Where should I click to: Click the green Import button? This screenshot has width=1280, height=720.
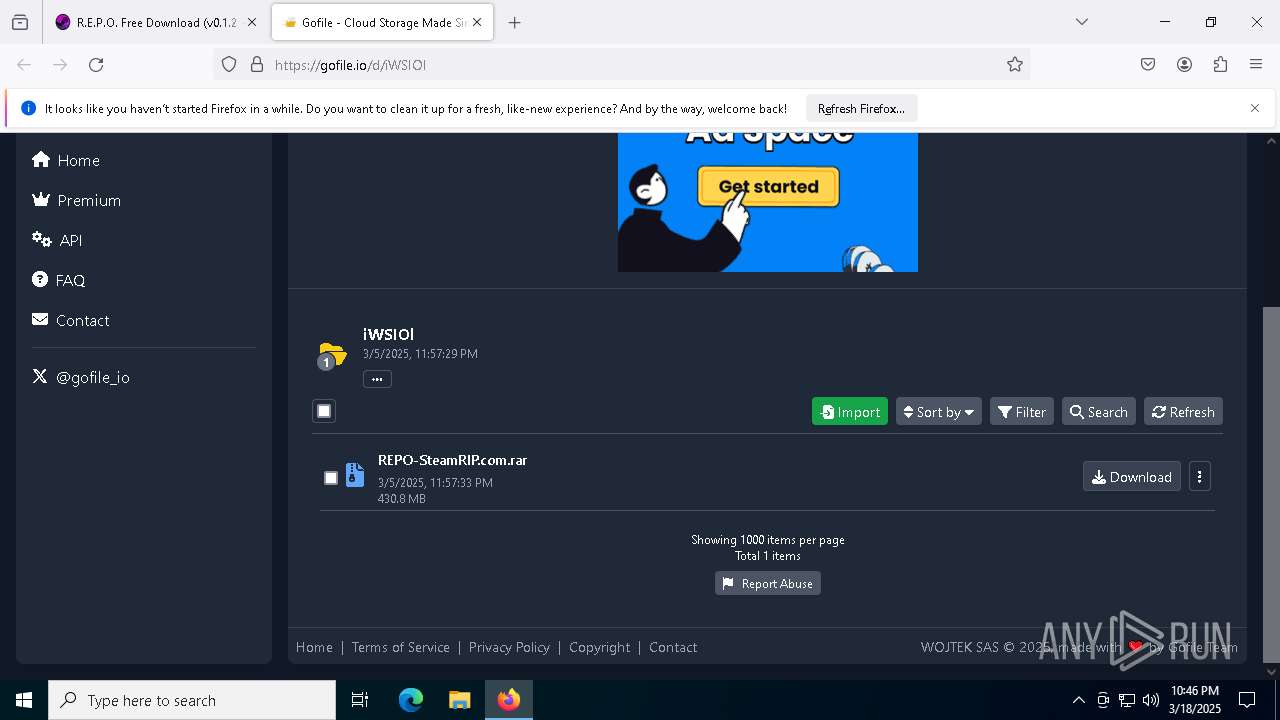coord(850,412)
